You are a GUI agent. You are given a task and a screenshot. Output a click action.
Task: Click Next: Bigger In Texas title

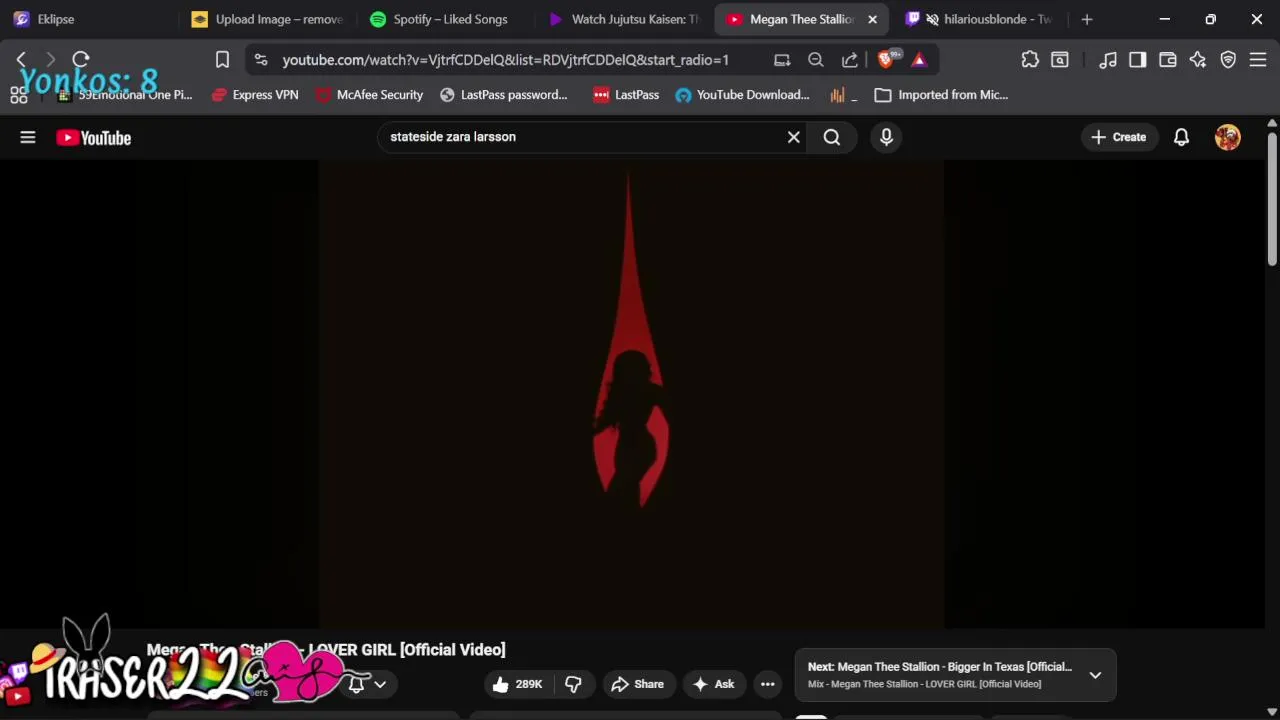point(940,667)
